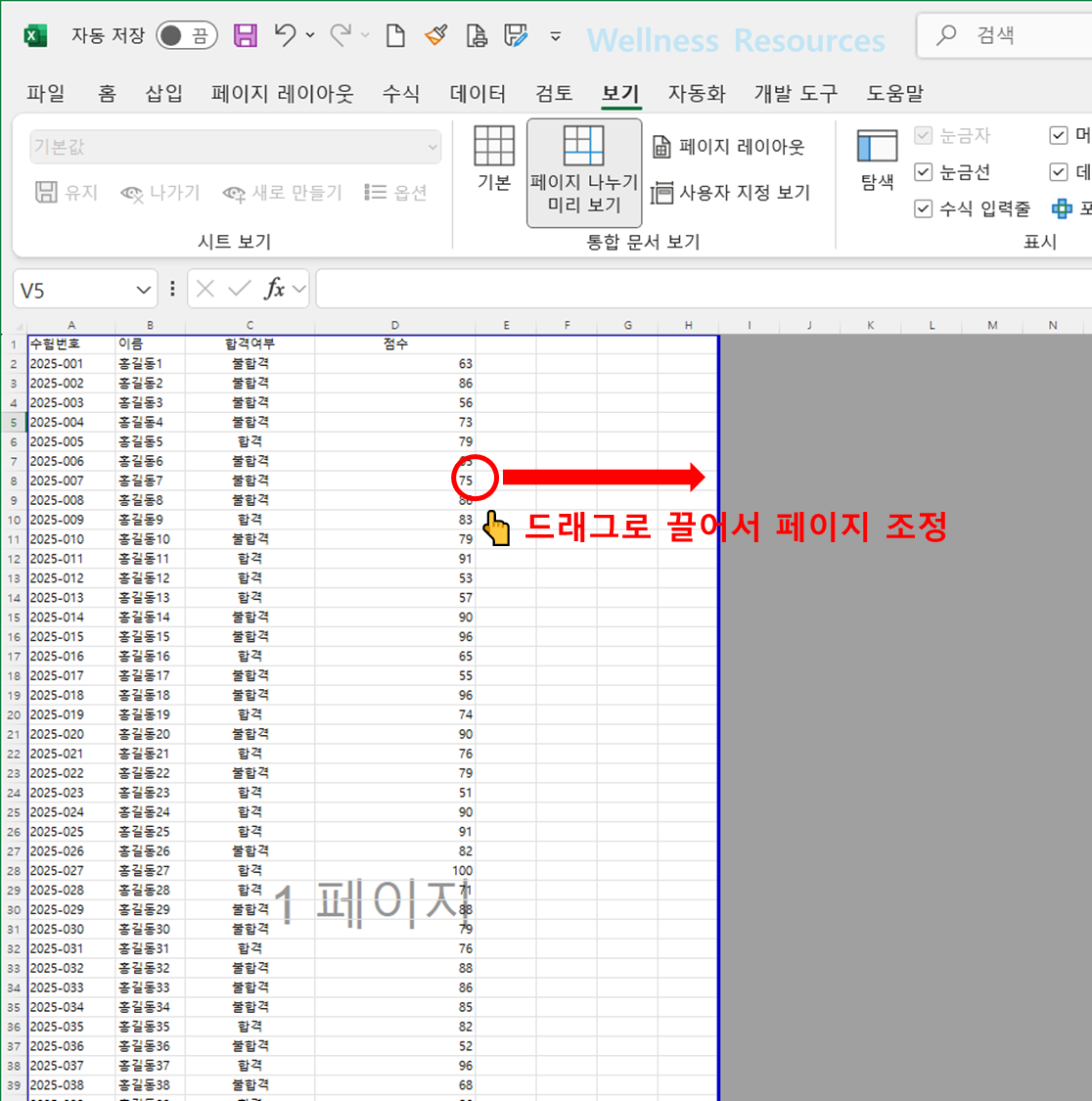Click score cell showing 100
This screenshot has width=1092, height=1101.
(x=394, y=871)
